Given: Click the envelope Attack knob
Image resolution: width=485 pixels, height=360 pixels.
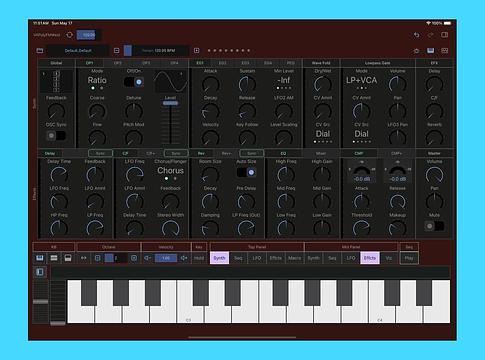Looking at the screenshot, I should tap(210, 84).
